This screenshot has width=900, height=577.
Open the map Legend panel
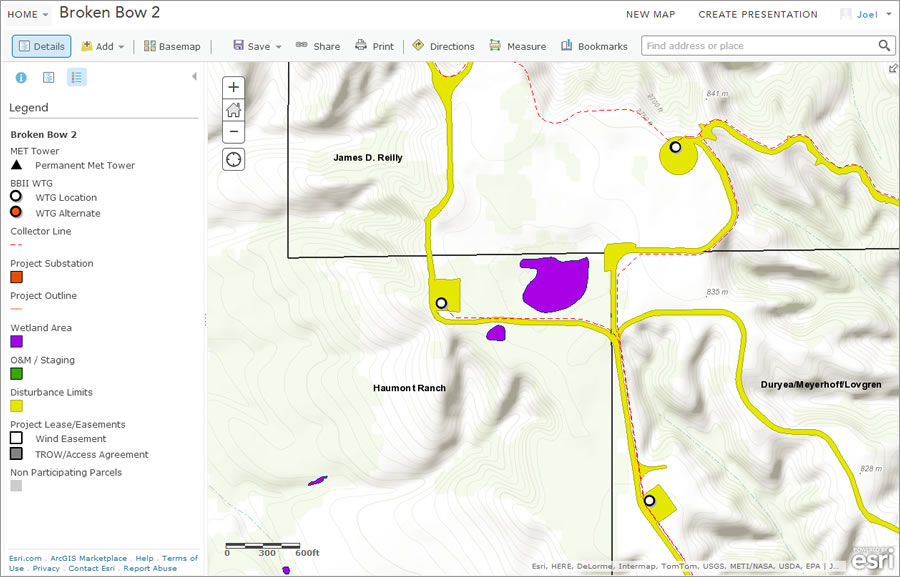tap(77, 77)
